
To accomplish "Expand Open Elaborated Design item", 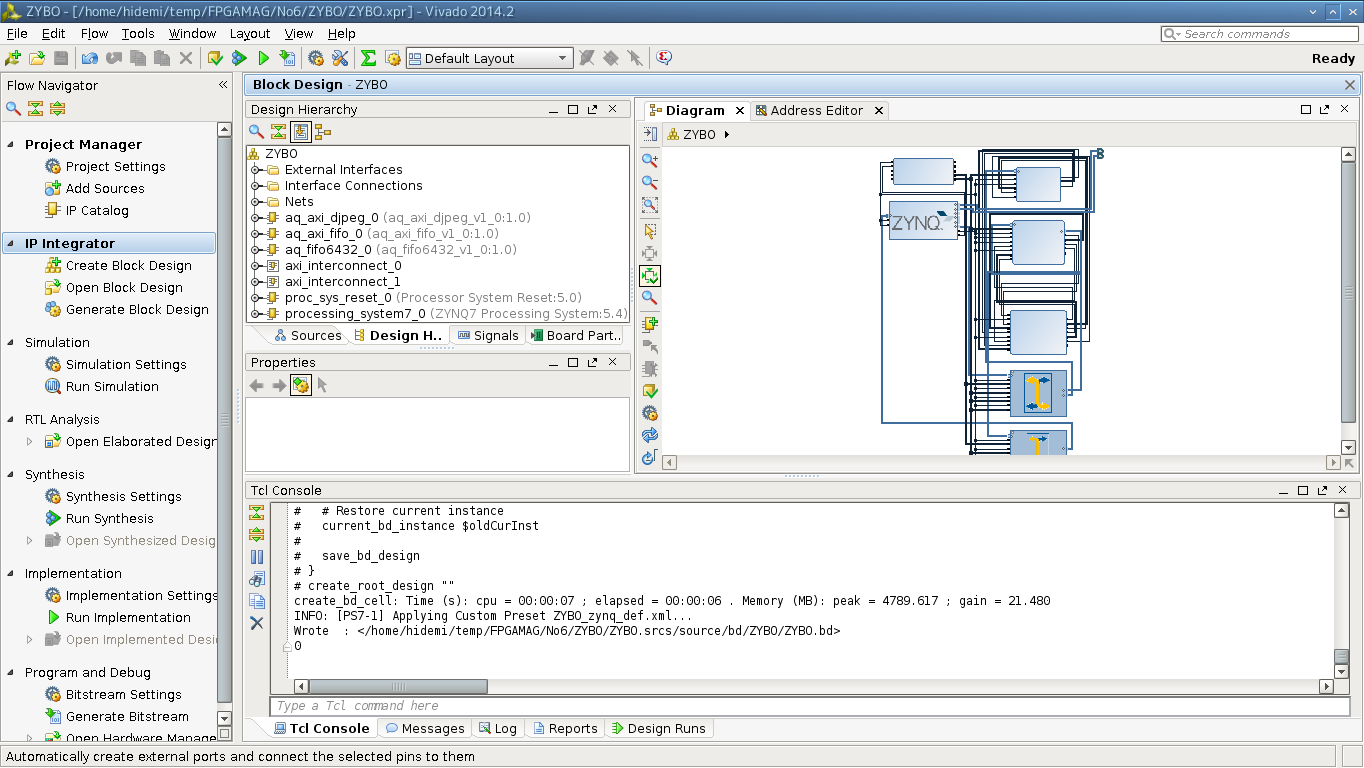I will [29, 441].
